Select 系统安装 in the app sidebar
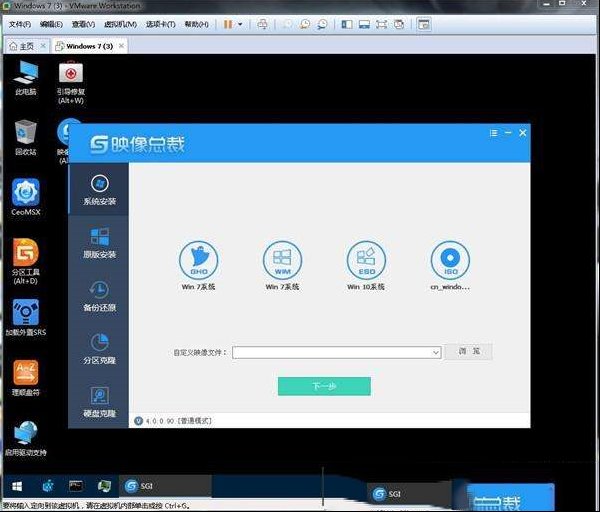Image resolution: width=600 pixels, height=512 pixels. pyautogui.click(x=99, y=190)
